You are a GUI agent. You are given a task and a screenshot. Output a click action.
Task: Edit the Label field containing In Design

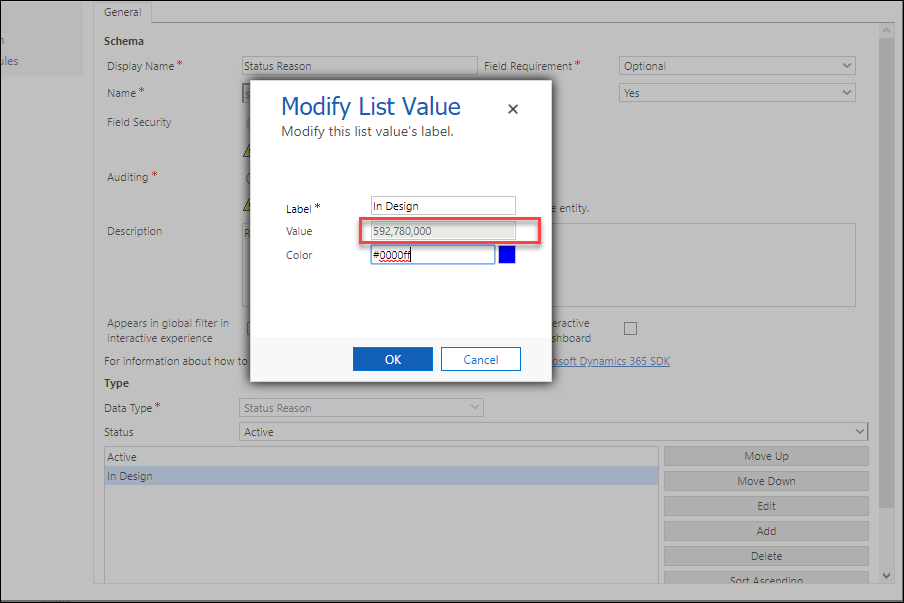(x=443, y=206)
